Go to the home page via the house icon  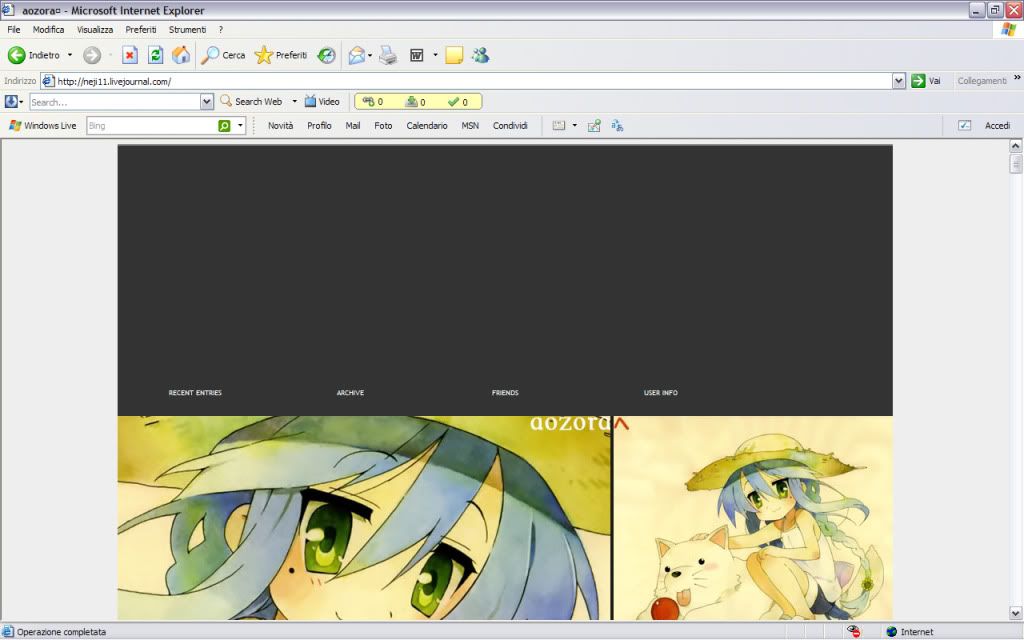pyautogui.click(x=181, y=56)
